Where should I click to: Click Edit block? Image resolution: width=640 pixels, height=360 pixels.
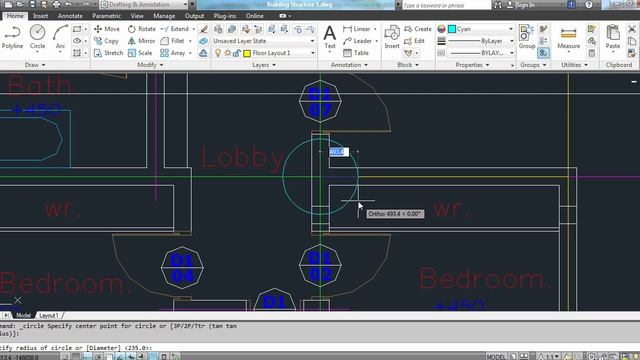point(414,41)
